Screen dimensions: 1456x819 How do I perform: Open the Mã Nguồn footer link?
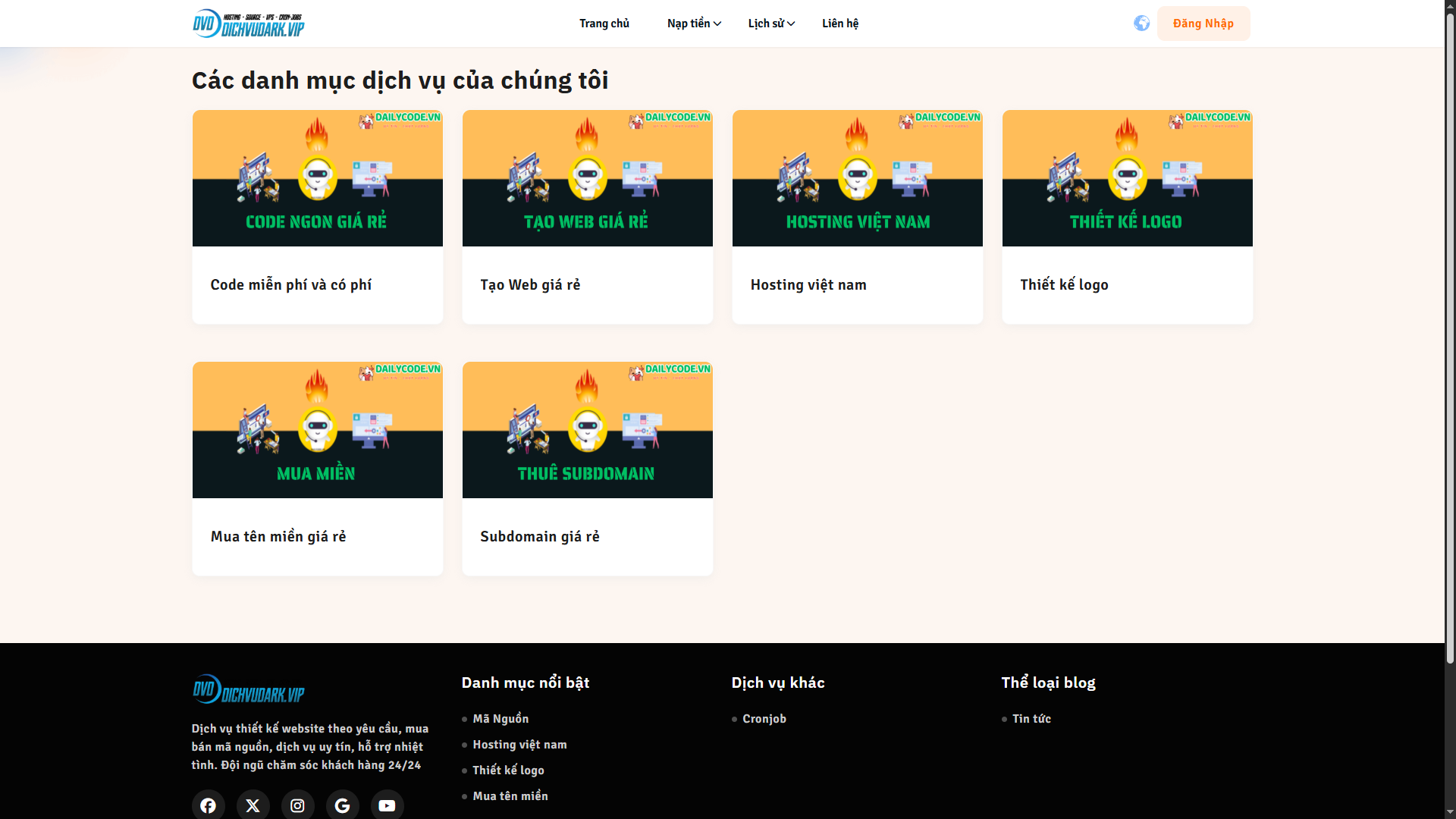coord(500,719)
